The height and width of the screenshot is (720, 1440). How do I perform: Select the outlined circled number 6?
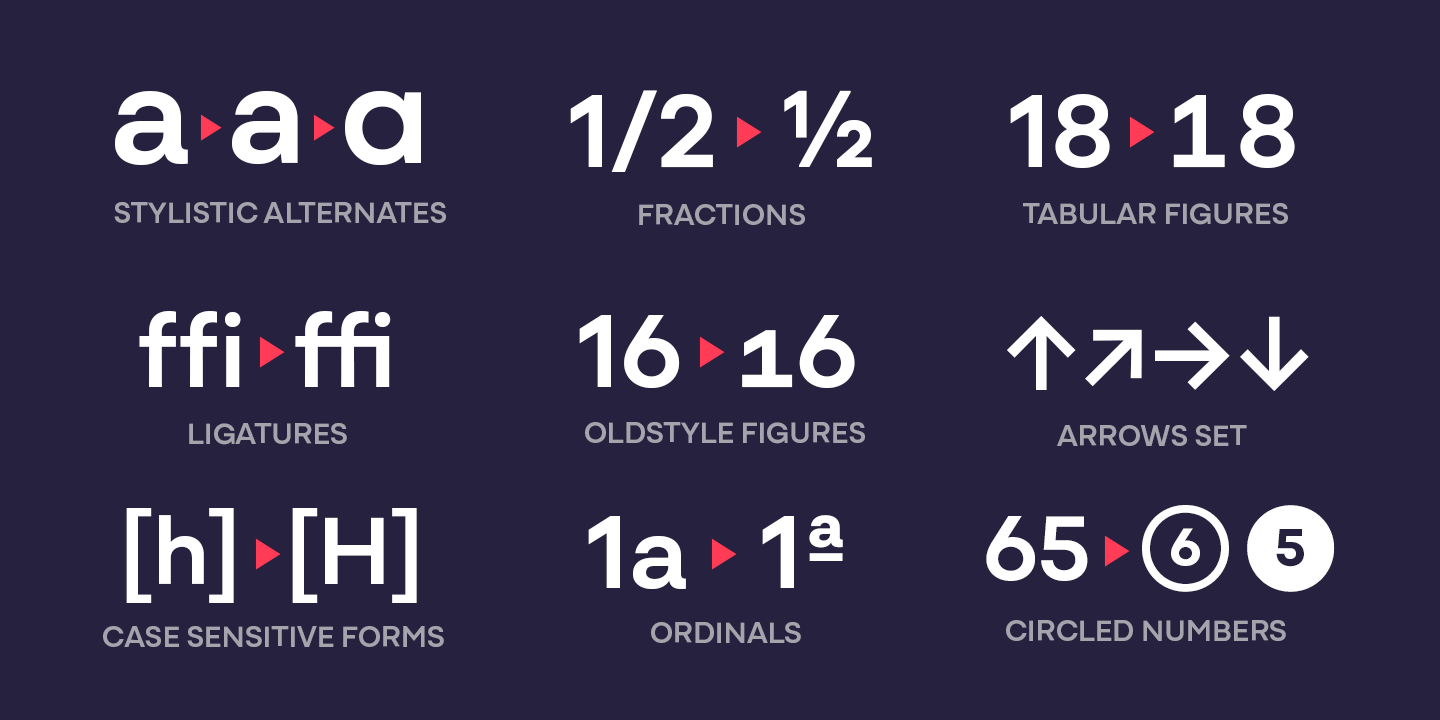1185,550
